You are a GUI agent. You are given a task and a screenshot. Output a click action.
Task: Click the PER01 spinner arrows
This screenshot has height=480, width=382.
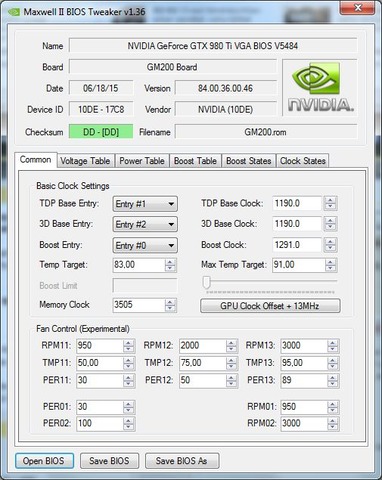[x=129, y=407]
